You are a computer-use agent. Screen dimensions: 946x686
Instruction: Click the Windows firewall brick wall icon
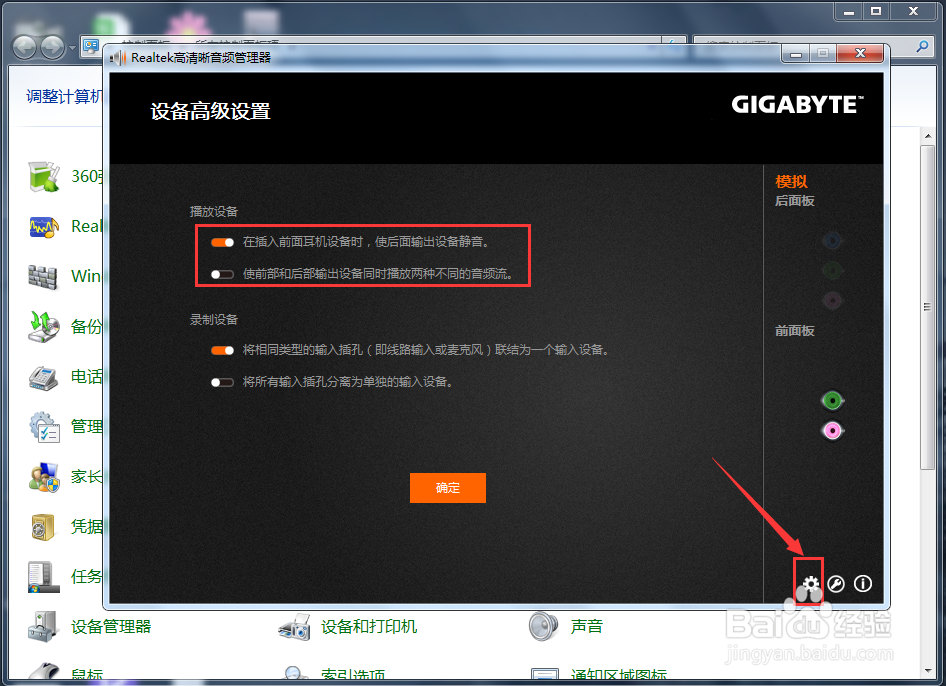(43, 277)
